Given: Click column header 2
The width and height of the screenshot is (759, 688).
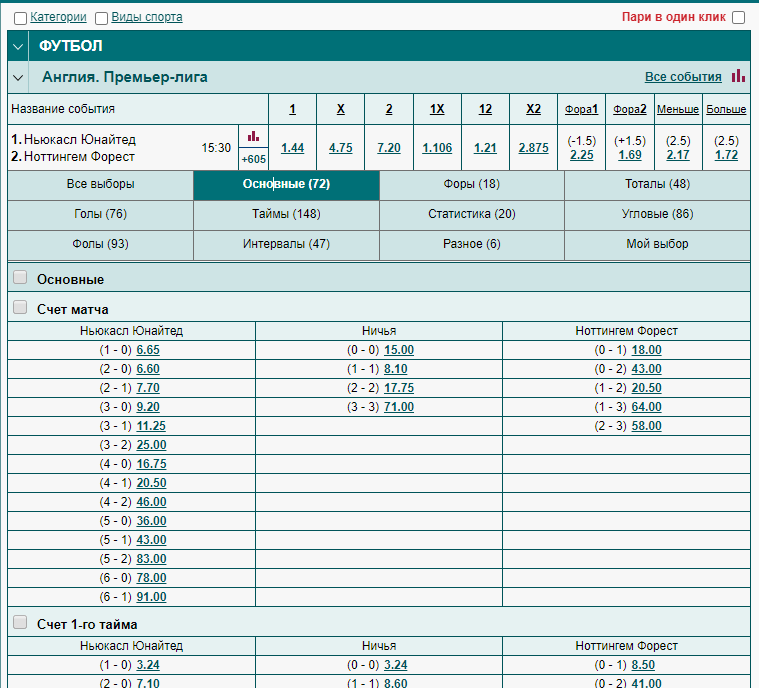Looking at the screenshot, I should (x=389, y=109).
